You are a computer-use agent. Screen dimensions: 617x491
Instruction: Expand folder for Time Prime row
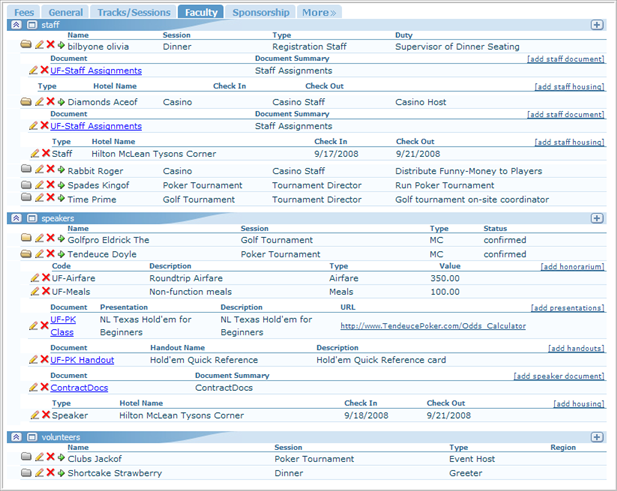(26, 197)
